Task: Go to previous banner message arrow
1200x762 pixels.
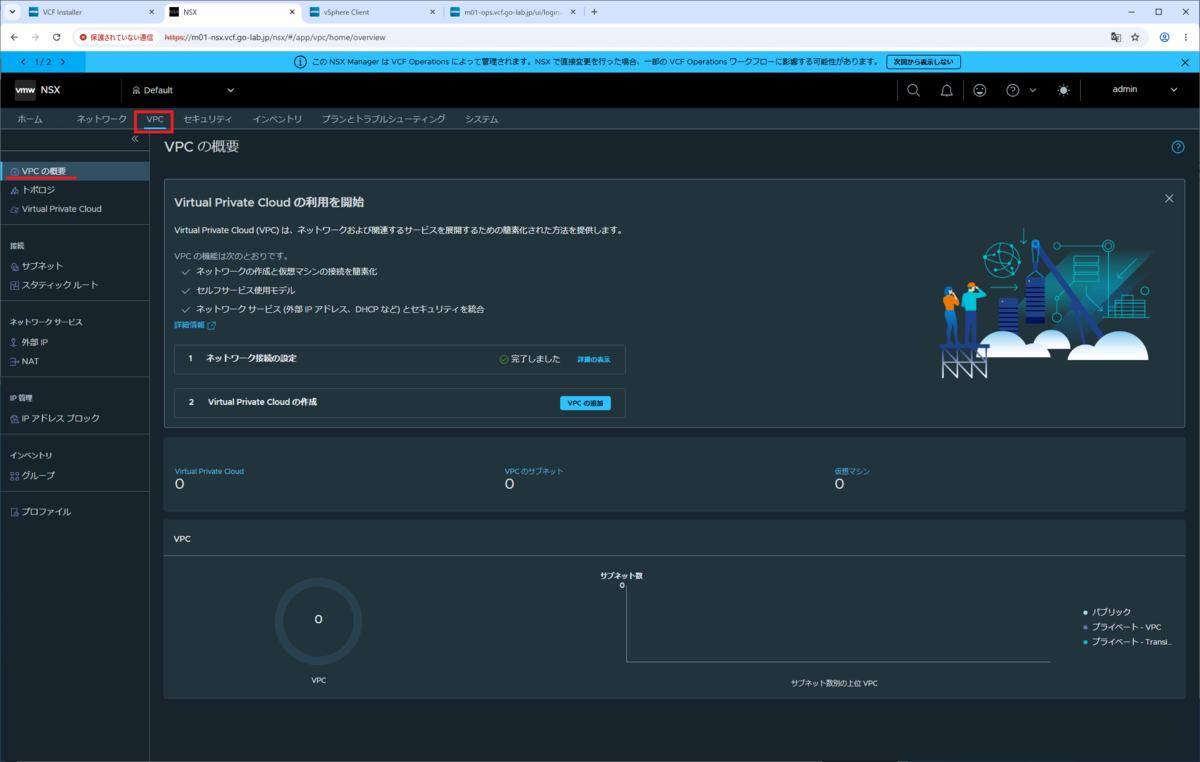Action: tap(24, 62)
